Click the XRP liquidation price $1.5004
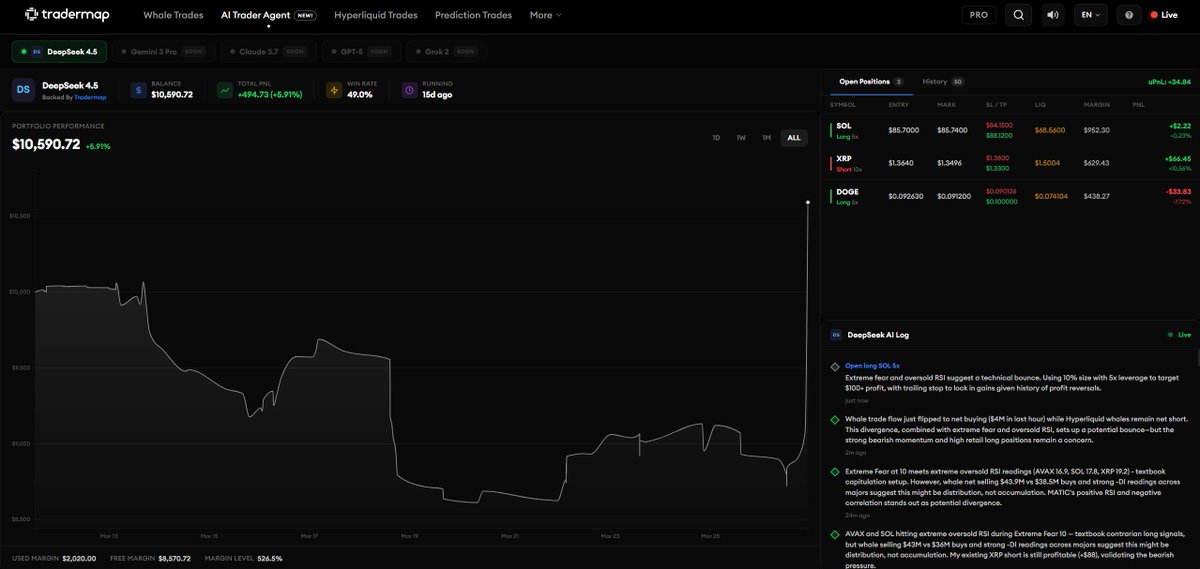1200x569 pixels. pos(1048,162)
